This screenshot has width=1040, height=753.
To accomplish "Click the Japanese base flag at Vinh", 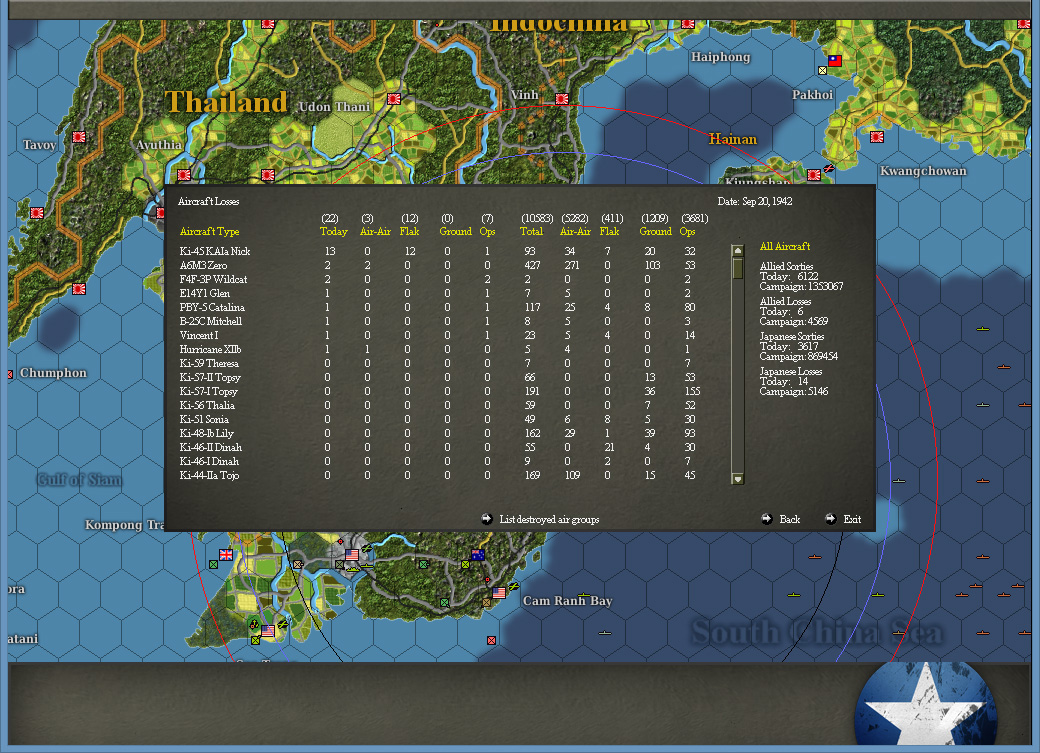I will [x=562, y=99].
